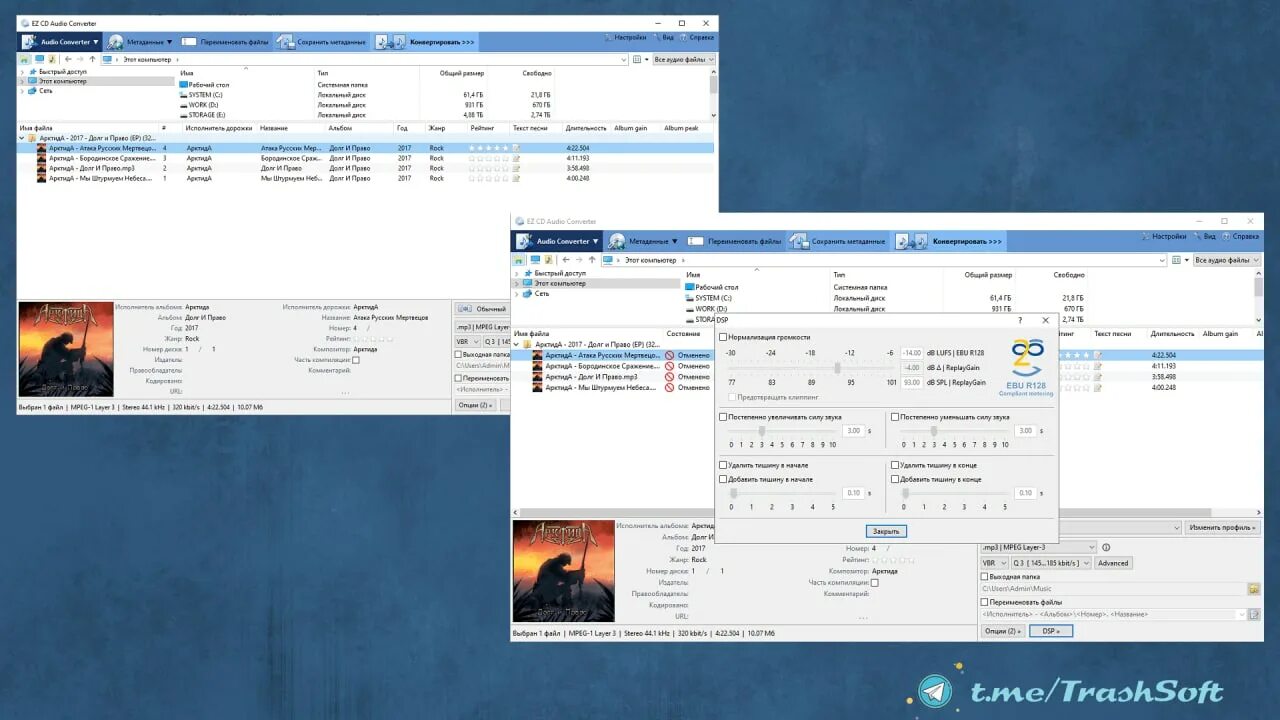
Task: Expand Сеть in front window tree
Action: pos(517,294)
